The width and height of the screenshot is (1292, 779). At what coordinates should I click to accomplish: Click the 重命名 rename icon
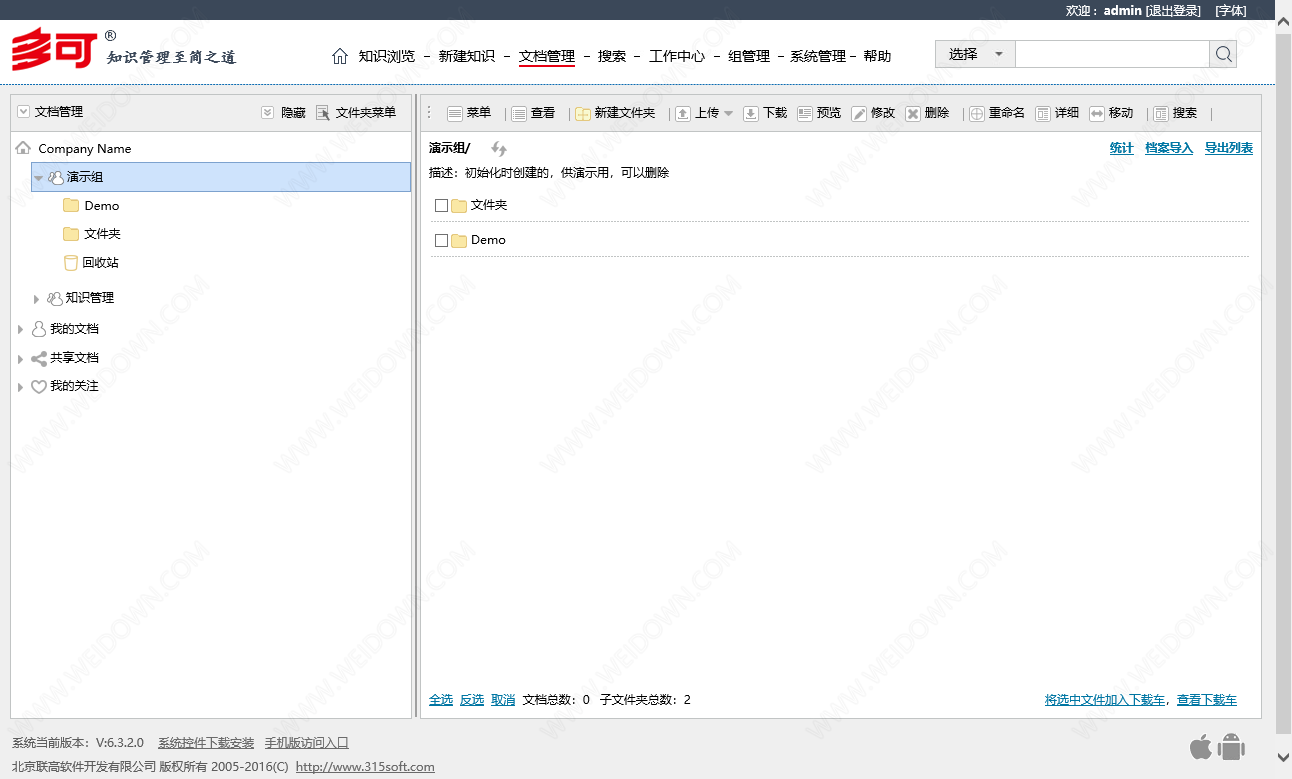977,114
